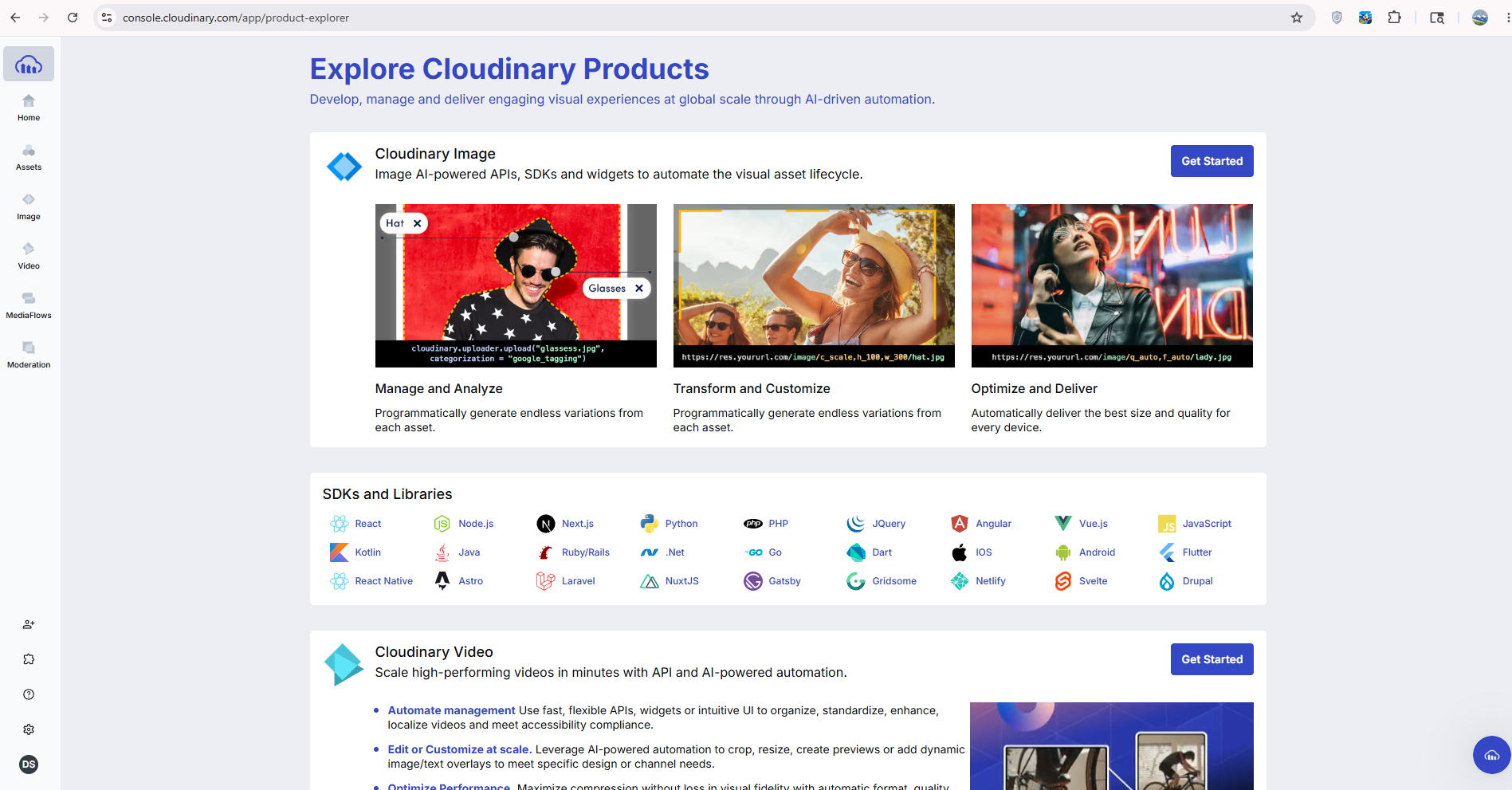Open the JavaScript SDK link

tap(1207, 524)
